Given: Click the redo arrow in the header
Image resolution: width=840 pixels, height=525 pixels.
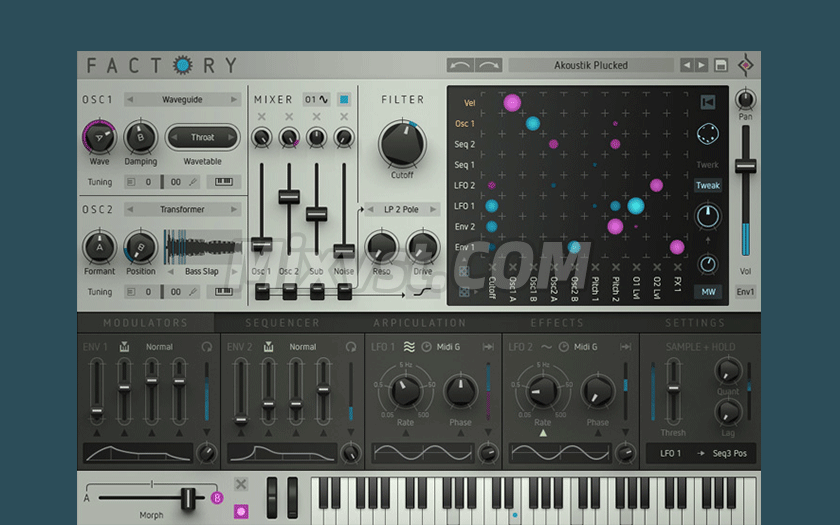Looking at the screenshot, I should point(488,66).
